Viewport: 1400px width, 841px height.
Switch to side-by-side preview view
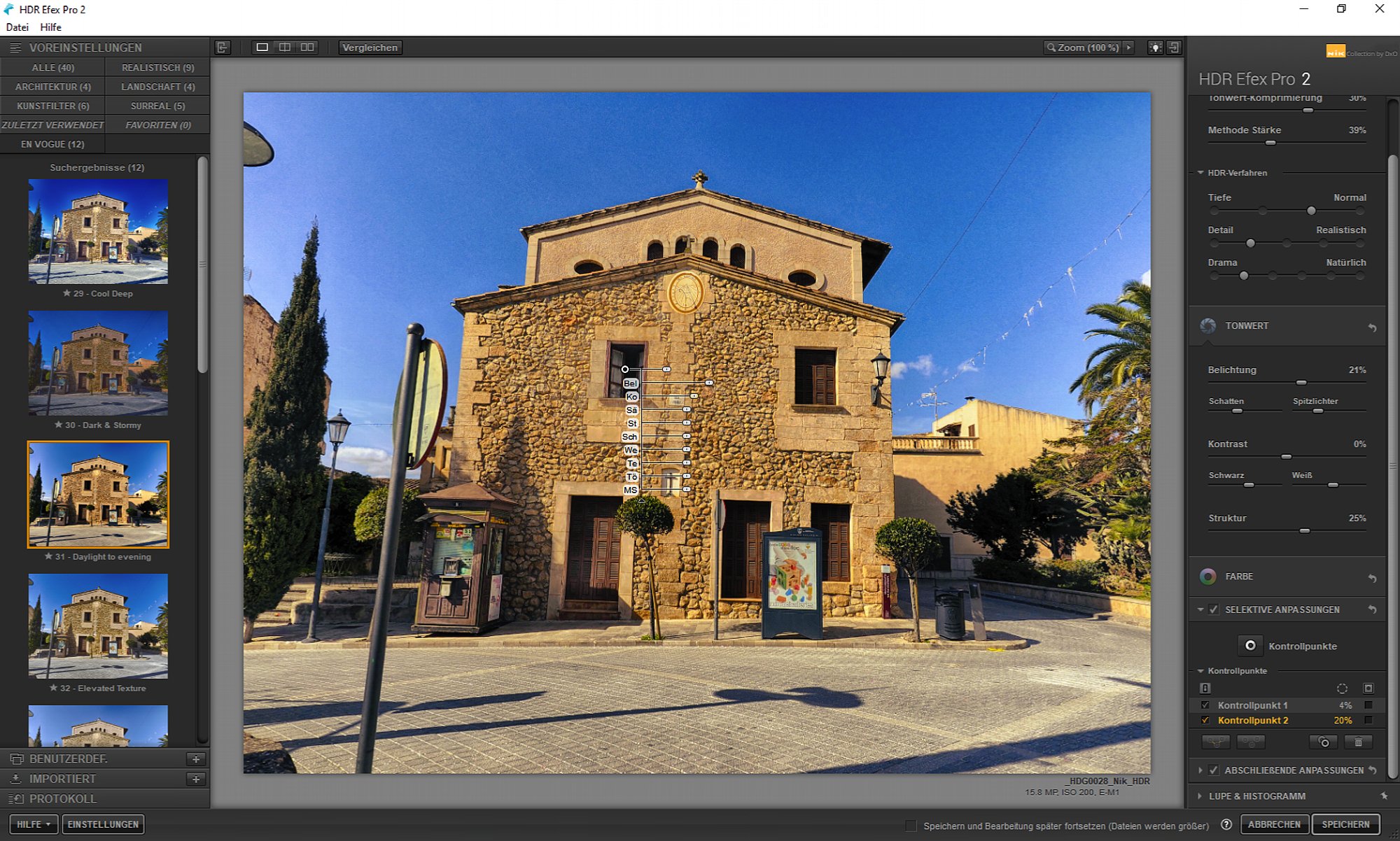(x=307, y=48)
